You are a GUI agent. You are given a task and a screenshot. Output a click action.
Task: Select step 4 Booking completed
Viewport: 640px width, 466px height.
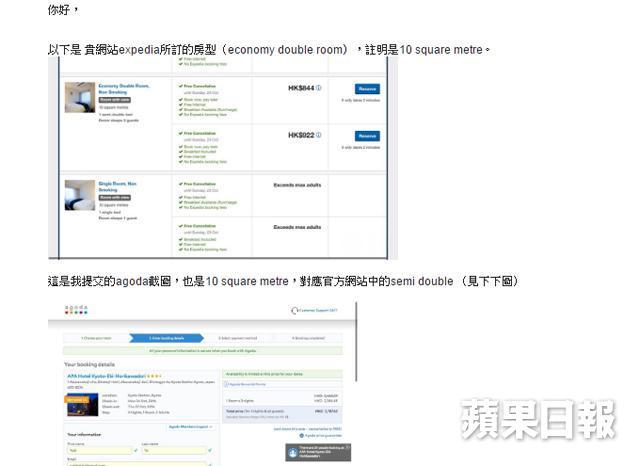308,338
